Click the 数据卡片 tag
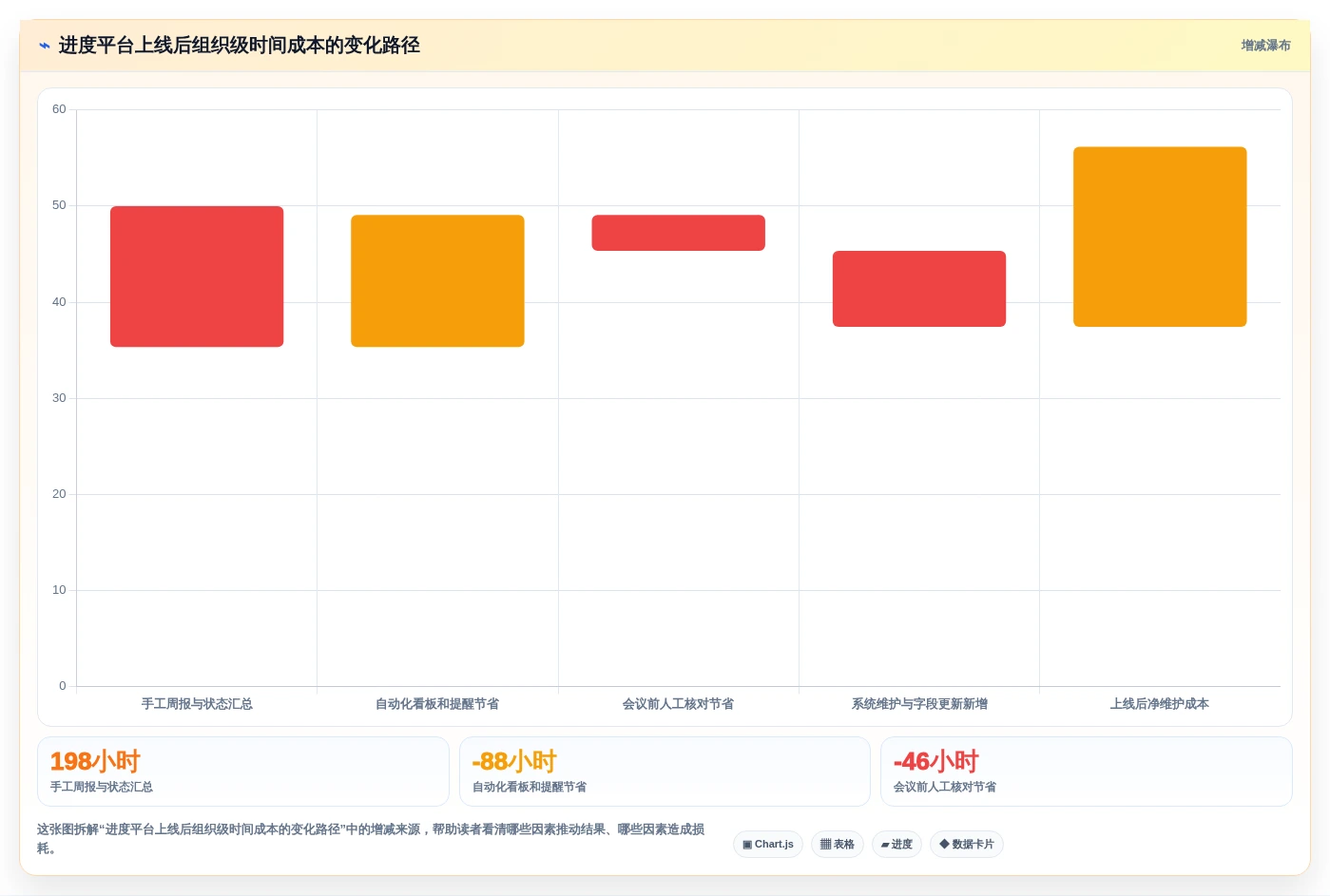Viewport: 1330px width, 896px height. point(967,844)
